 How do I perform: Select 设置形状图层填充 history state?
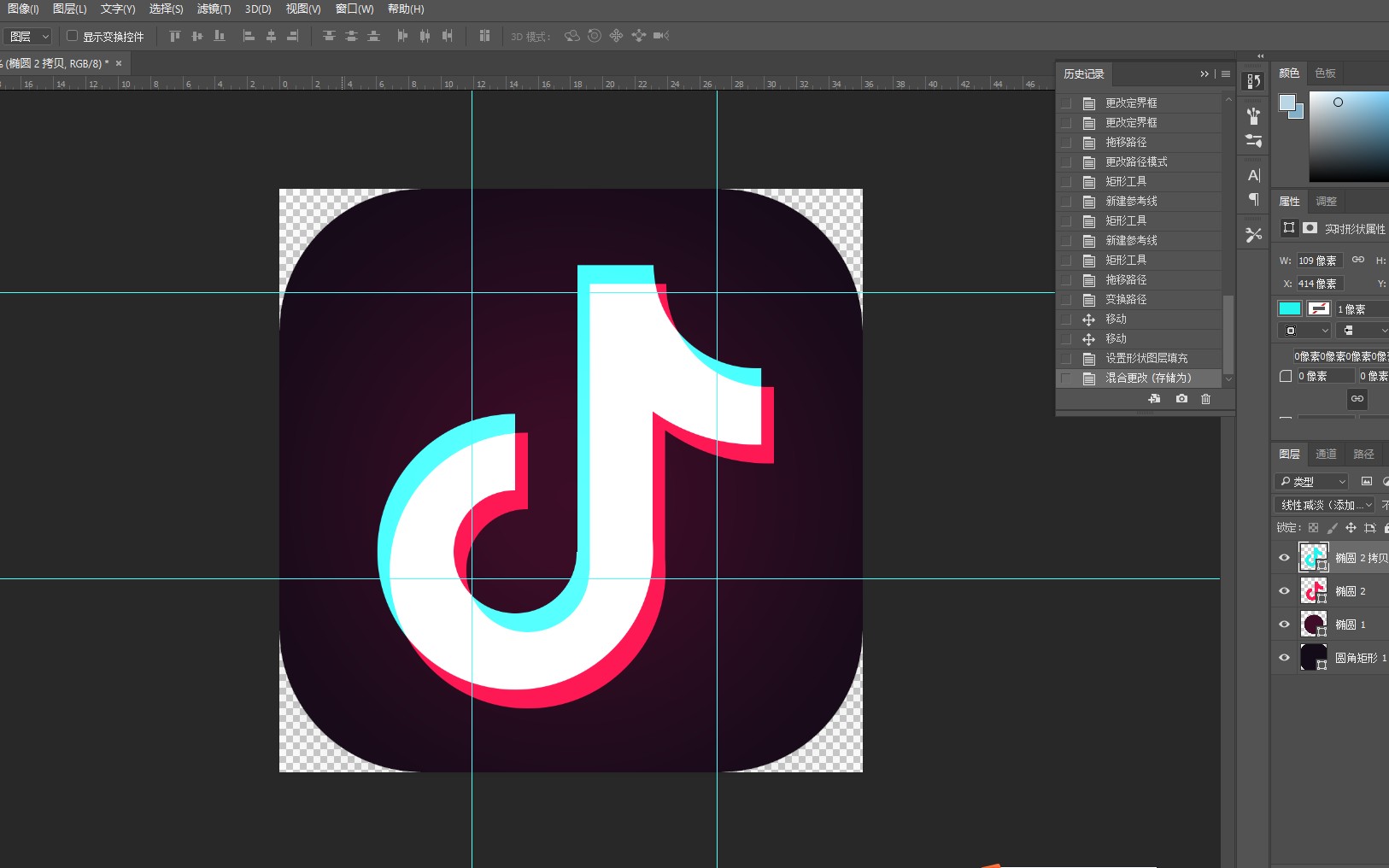[x=1139, y=358]
